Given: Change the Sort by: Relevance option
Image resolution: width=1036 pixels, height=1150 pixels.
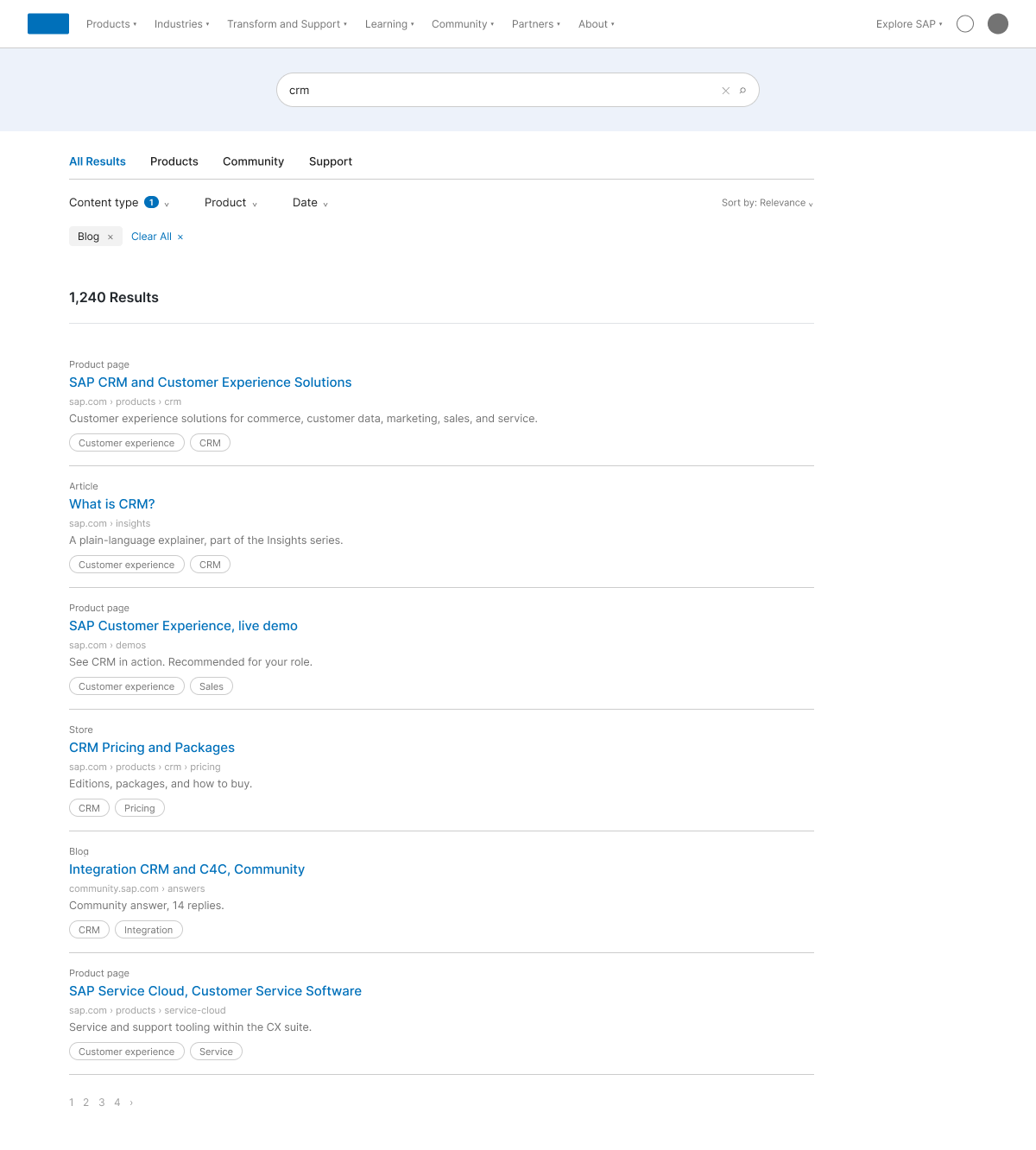Looking at the screenshot, I should point(768,203).
